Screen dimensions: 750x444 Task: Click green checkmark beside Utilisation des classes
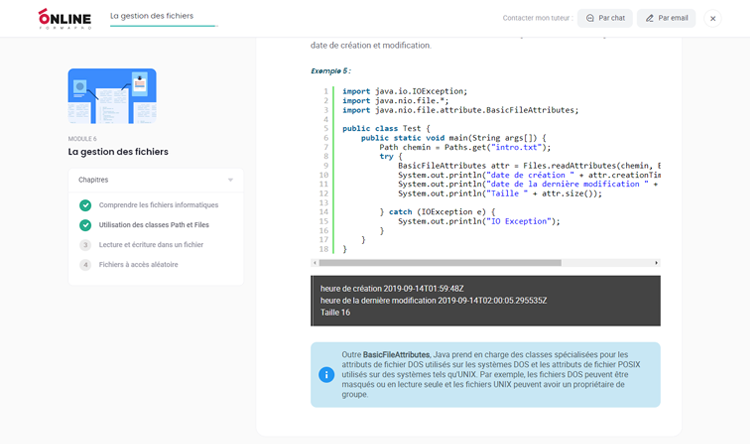pos(85,225)
